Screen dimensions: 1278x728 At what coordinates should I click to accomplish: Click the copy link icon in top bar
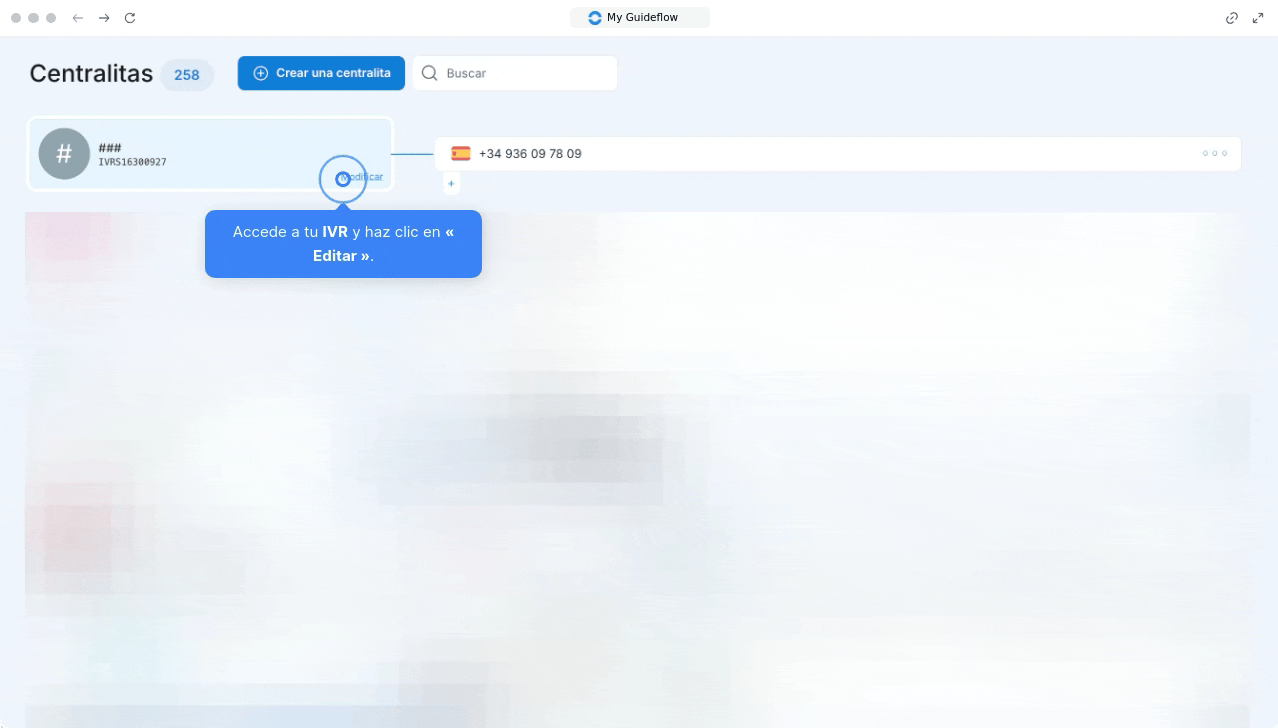(1232, 18)
